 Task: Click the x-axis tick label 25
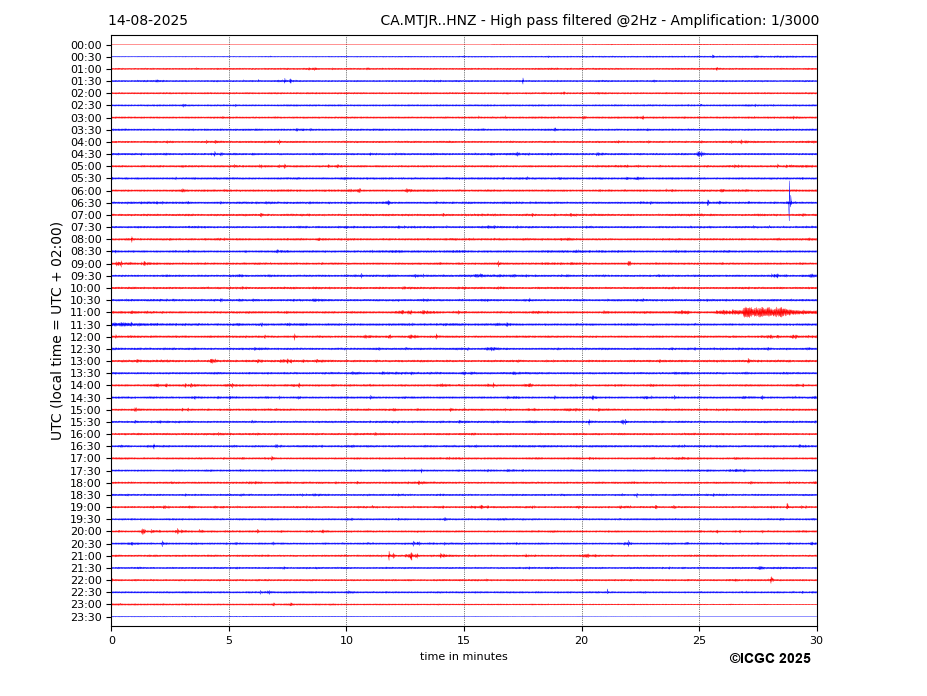point(699,640)
